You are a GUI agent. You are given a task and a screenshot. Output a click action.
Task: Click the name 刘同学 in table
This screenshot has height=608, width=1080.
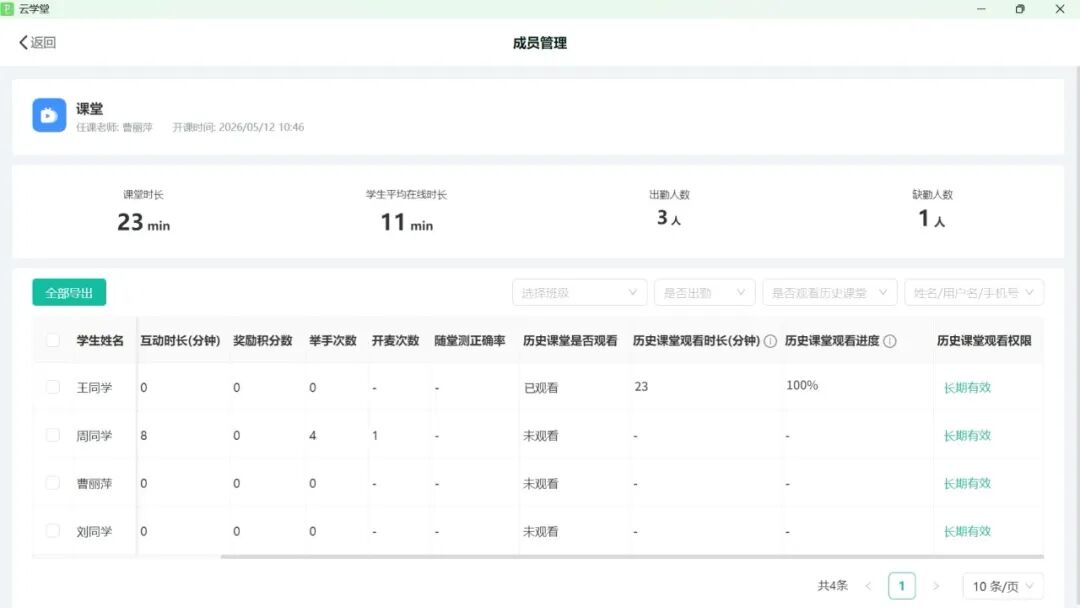tap(94, 532)
